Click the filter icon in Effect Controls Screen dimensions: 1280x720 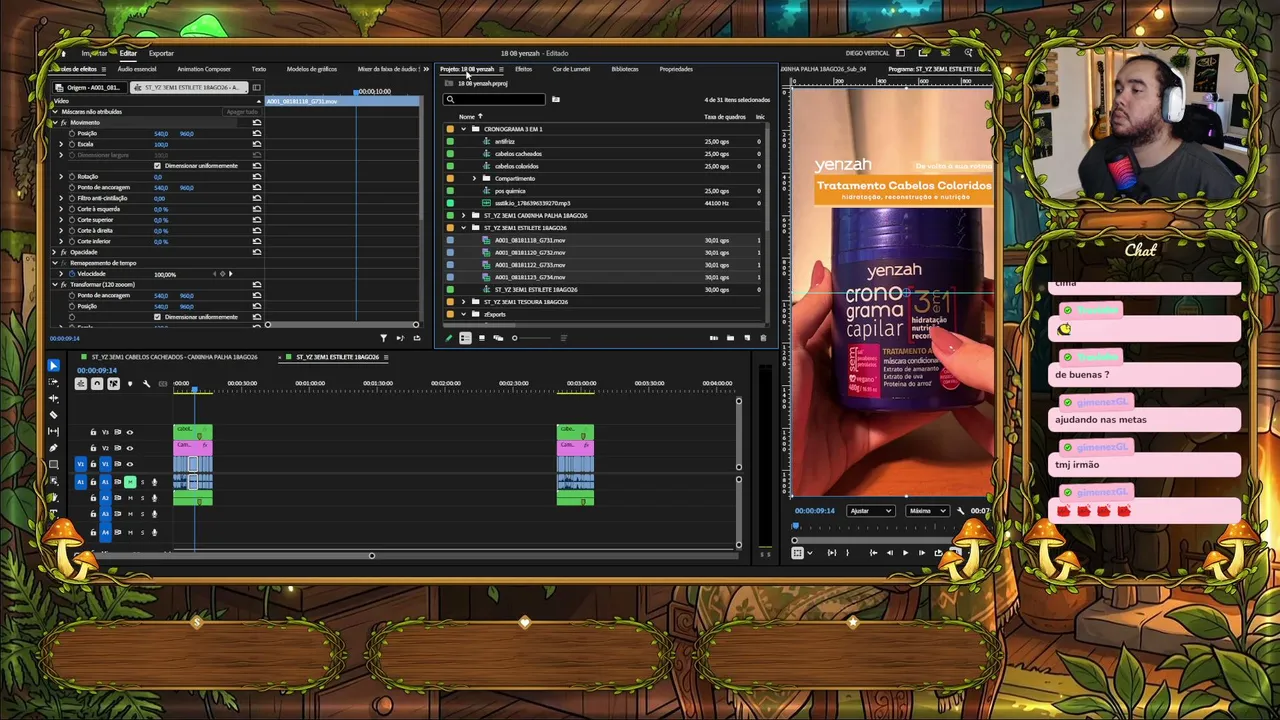pyautogui.click(x=383, y=338)
